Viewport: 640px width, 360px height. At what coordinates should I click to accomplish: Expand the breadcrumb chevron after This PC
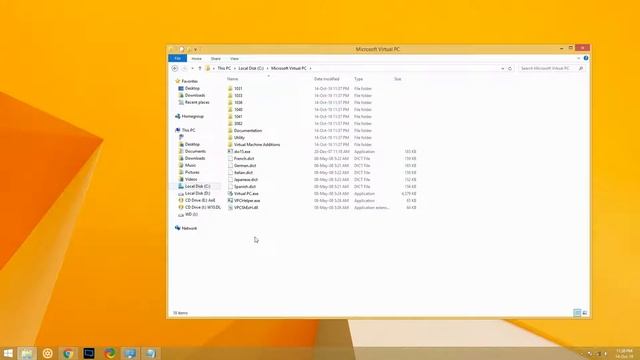pyautogui.click(x=234, y=69)
